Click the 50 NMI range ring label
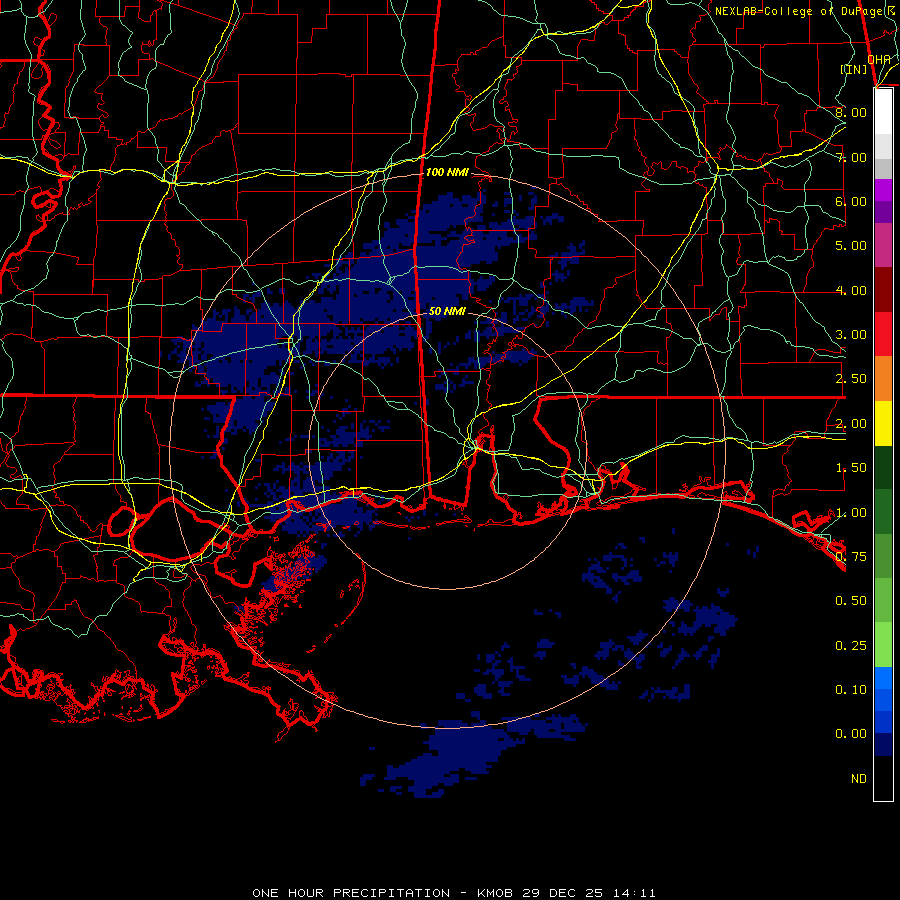900x900 pixels. (447, 311)
